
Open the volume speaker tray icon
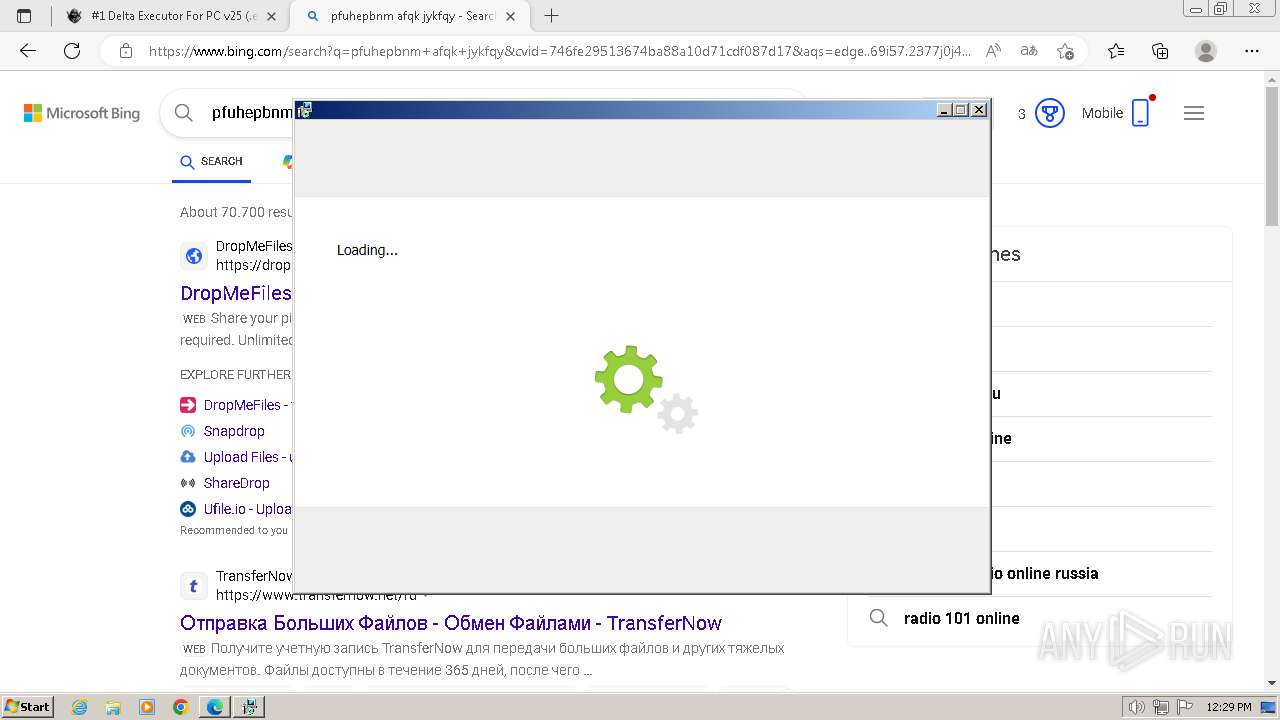point(1138,707)
